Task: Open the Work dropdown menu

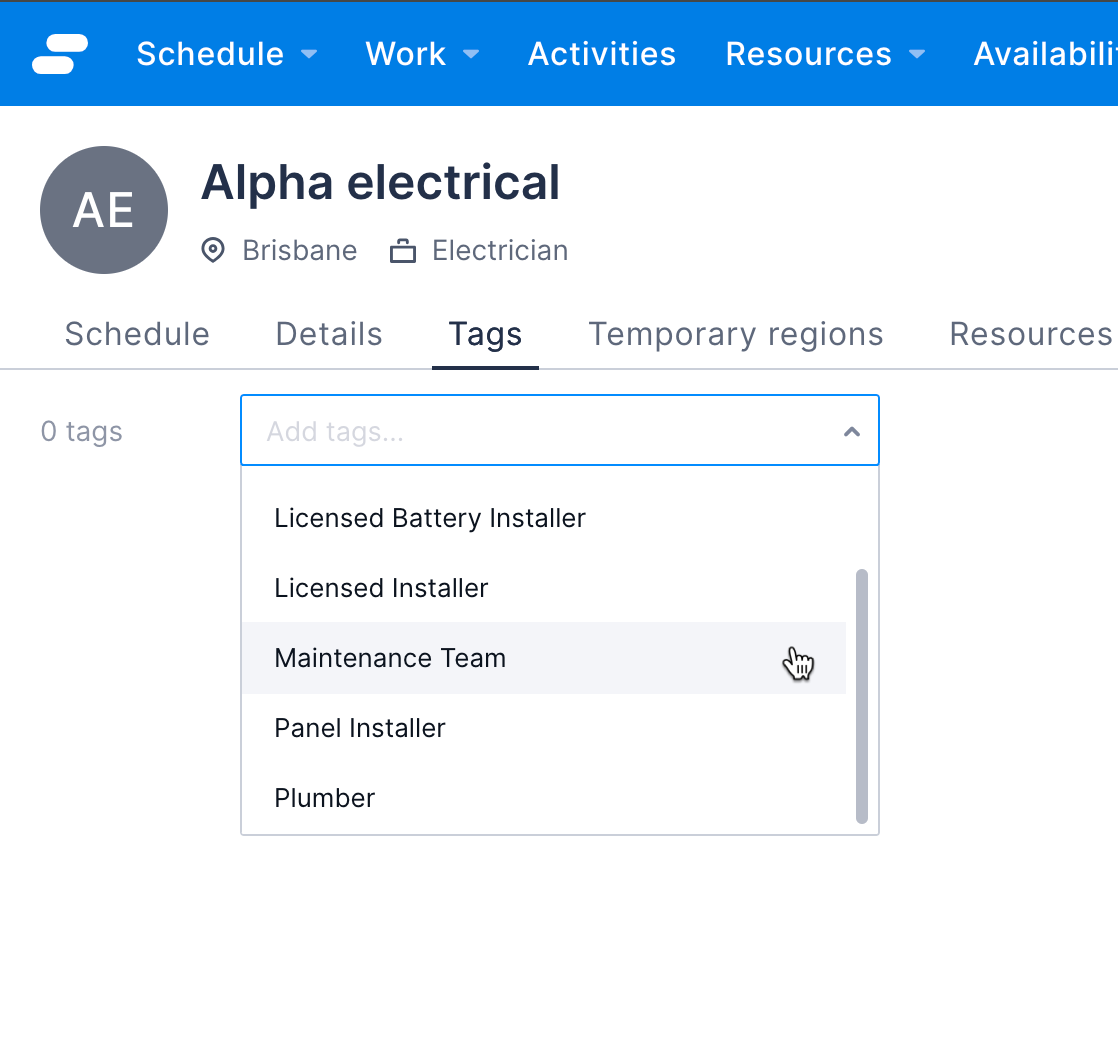Action: tap(421, 54)
